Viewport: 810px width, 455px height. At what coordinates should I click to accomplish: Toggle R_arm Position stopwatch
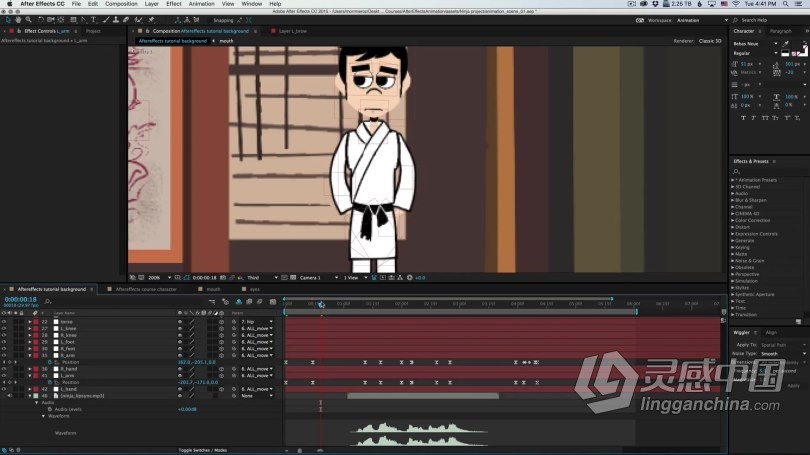(x=50, y=362)
